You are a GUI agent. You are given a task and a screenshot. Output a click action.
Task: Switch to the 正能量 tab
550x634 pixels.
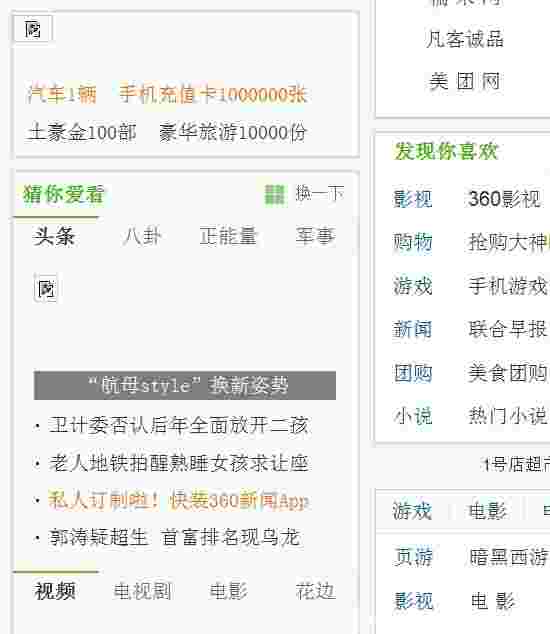228,236
